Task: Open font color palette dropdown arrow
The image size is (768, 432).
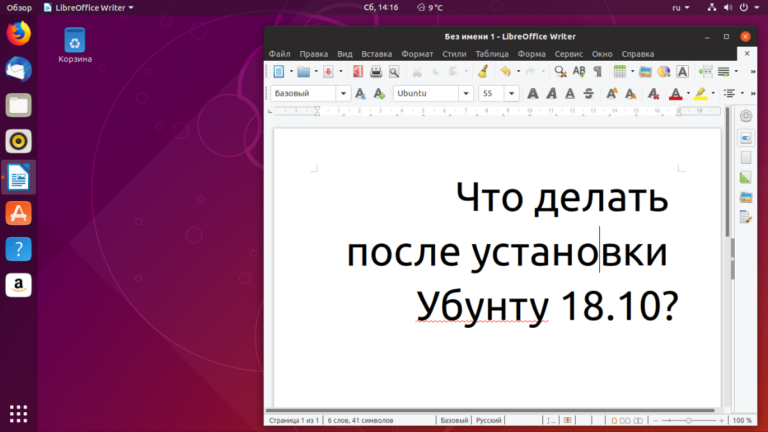Action: point(688,93)
